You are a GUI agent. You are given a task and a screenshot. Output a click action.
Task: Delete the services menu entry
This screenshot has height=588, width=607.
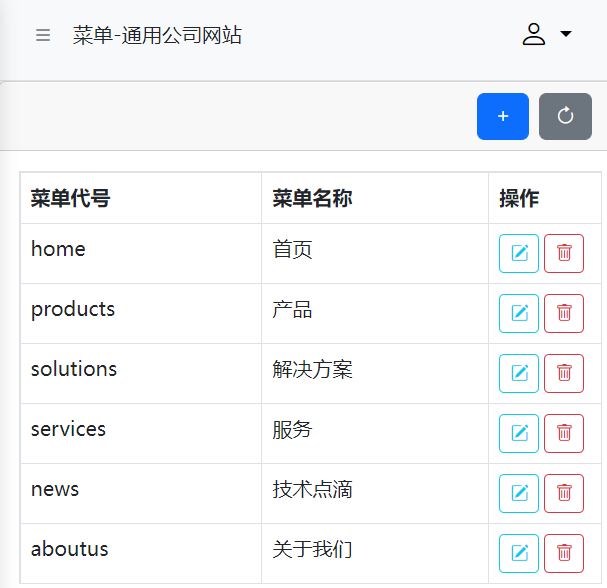pos(564,434)
